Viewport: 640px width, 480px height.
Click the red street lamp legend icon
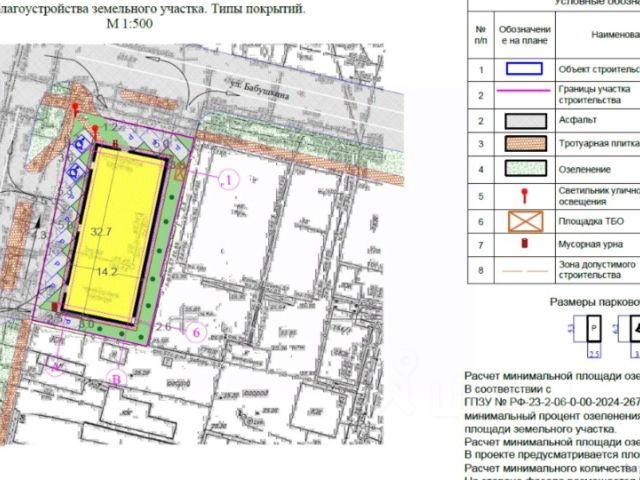(x=524, y=196)
